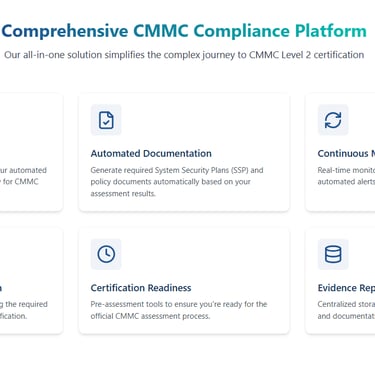Click the Centralized storage description text
Image resolution: width=375 pixels, height=366 pixels.
[x=346, y=310]
